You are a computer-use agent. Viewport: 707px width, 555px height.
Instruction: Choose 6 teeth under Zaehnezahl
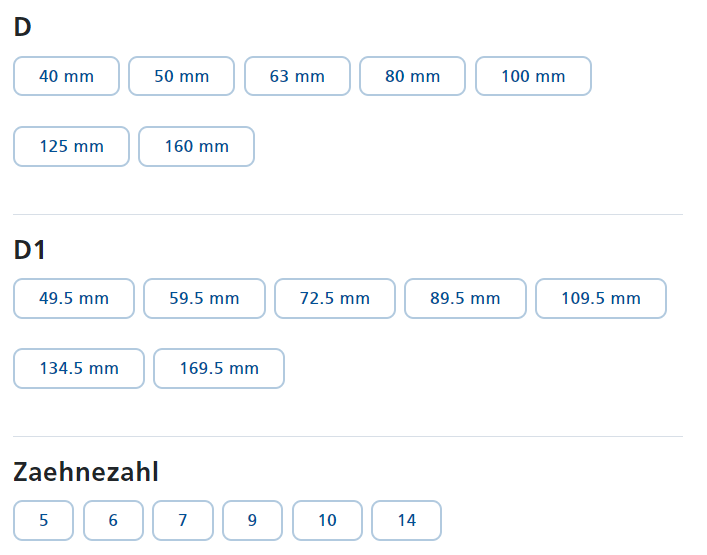point(113,520)
